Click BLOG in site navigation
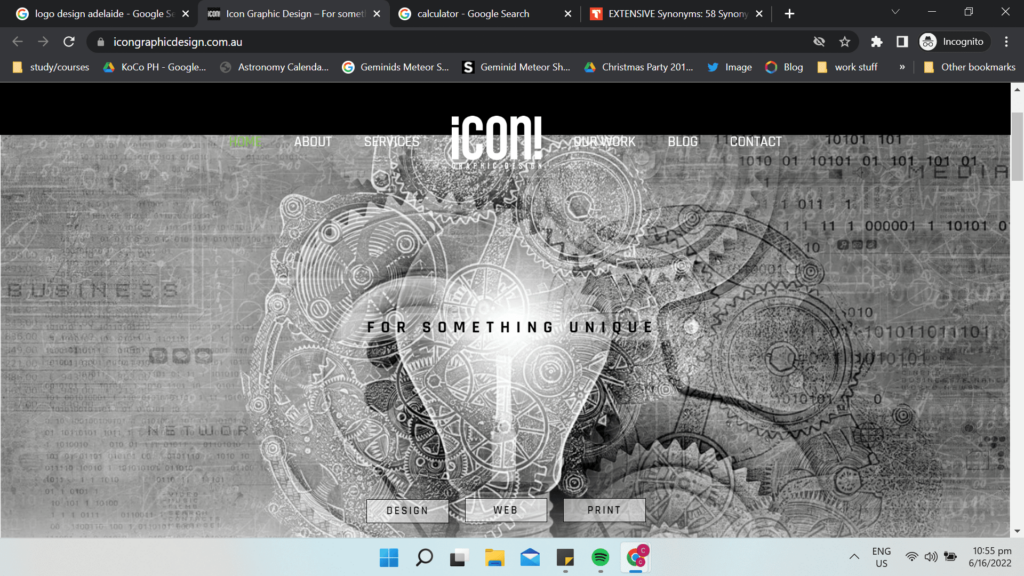 [x=682, y=142]
